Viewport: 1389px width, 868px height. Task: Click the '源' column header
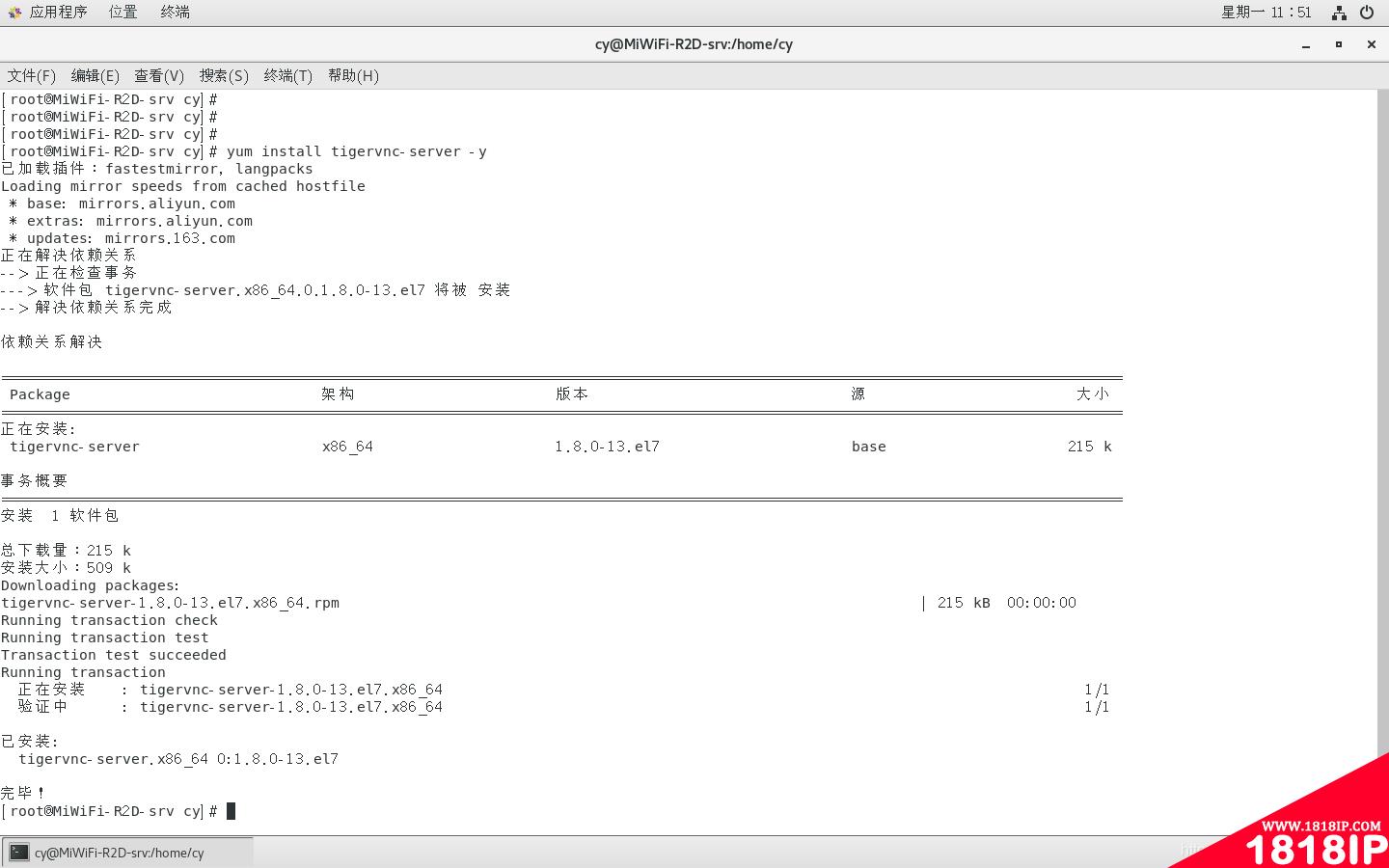tap(858, 394)
